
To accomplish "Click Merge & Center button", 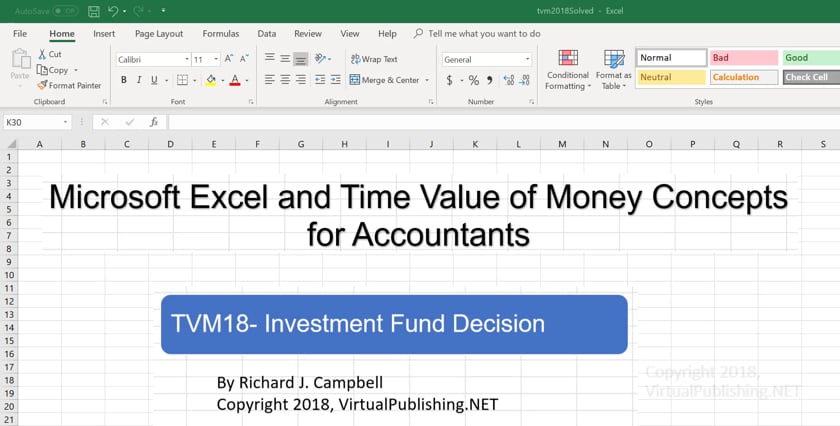I will (385, 80).
